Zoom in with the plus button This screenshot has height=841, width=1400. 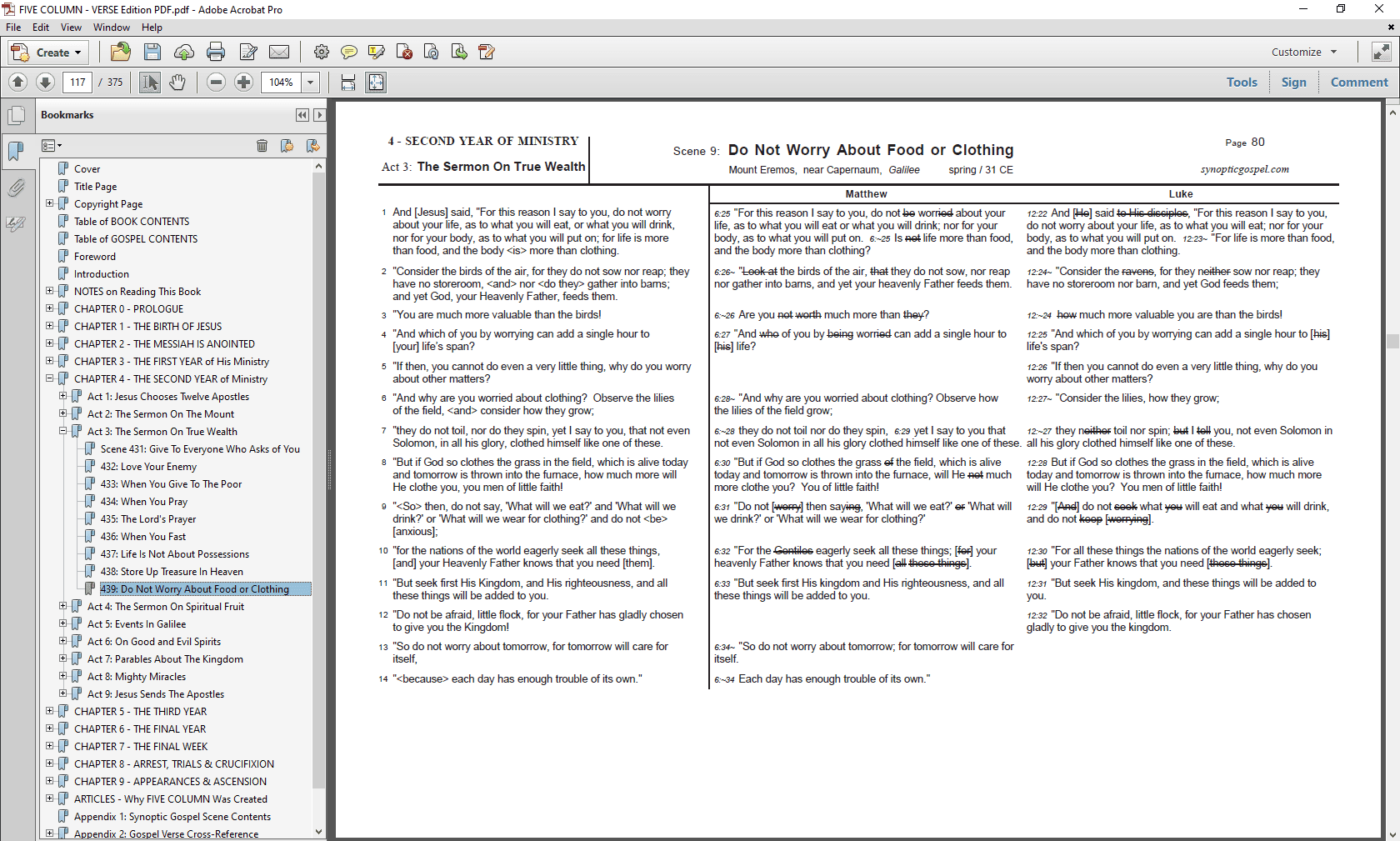(x=244, y=82)
